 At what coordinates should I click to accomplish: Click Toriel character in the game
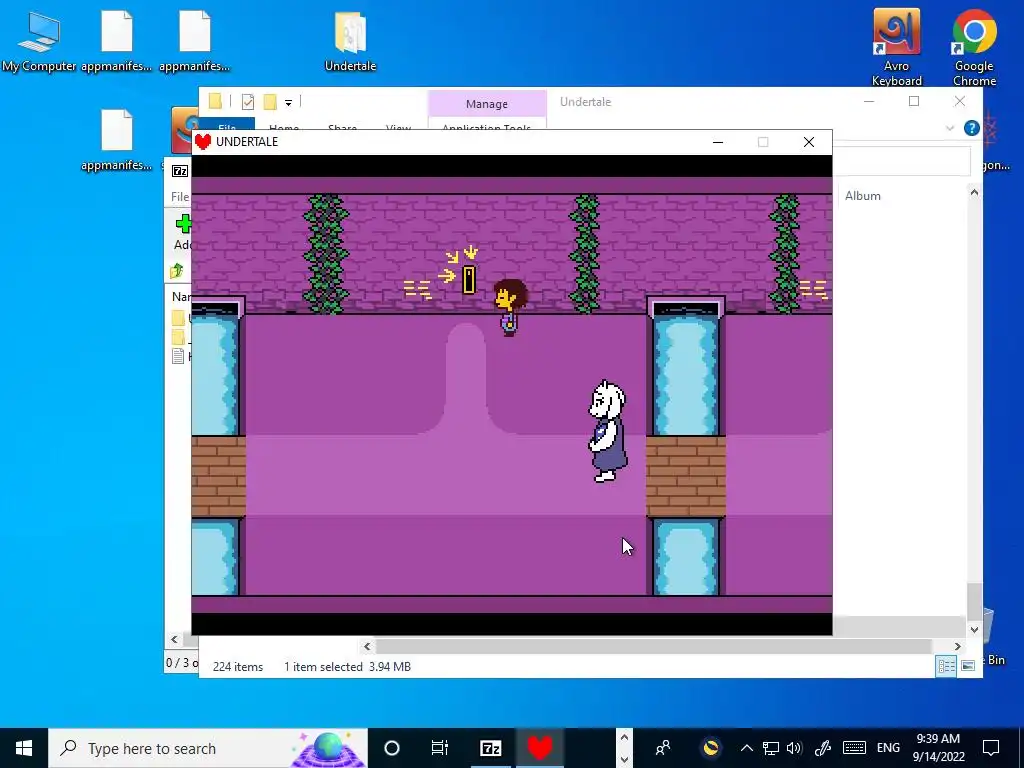click(607, 432)
